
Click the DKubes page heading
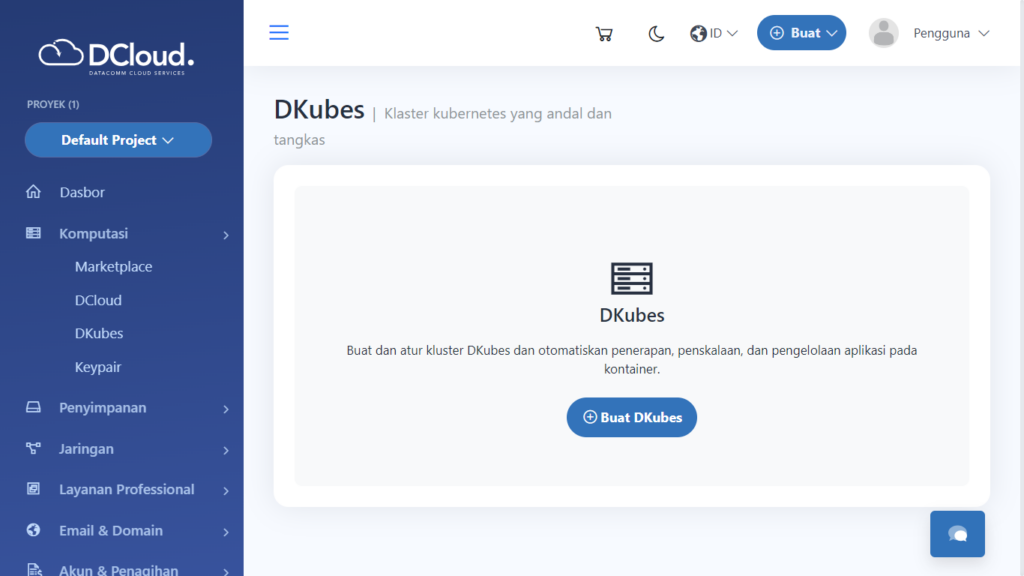point(319,110)
